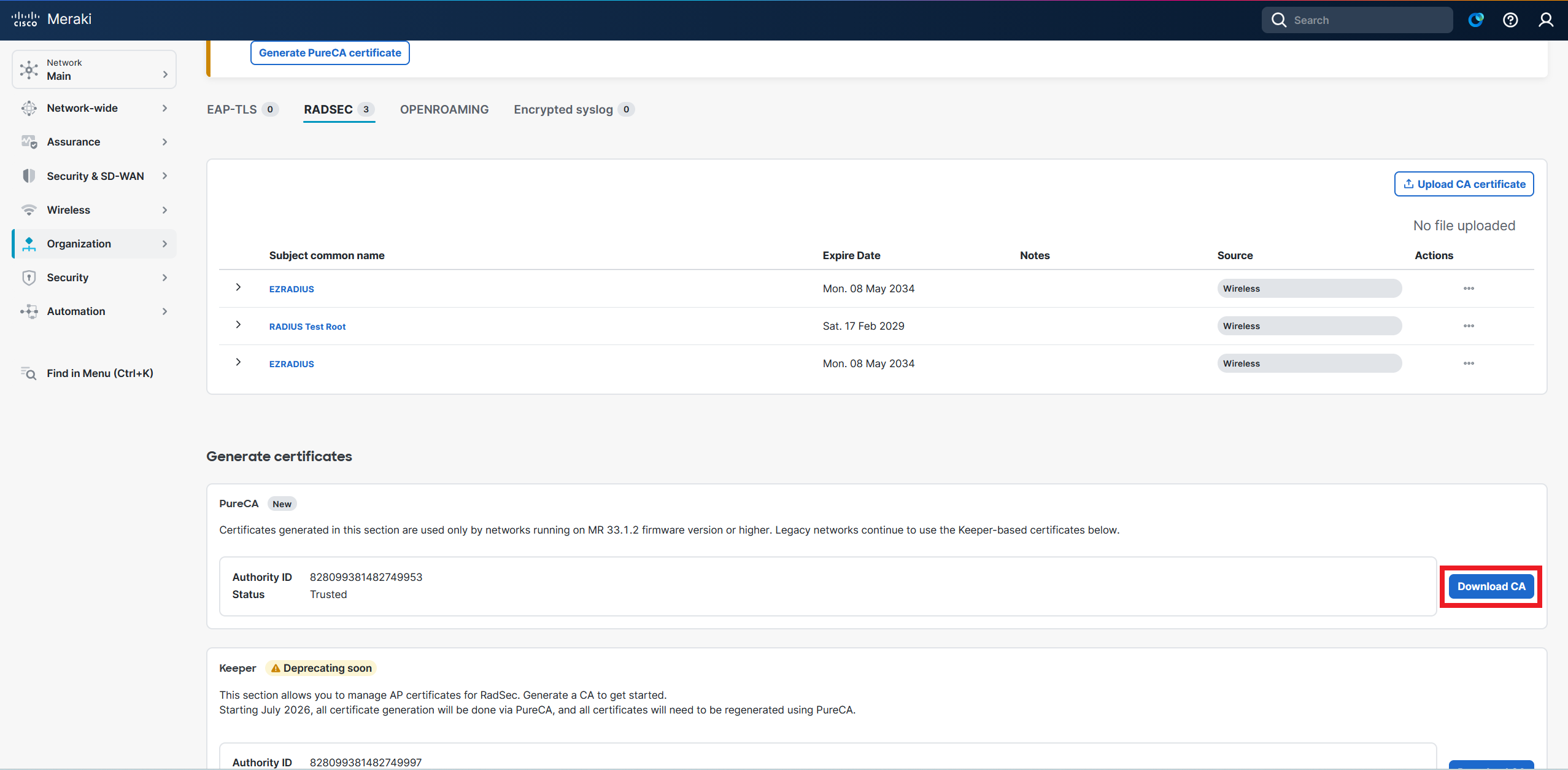Image resolution: width=1568 pixels, height=770 pixels.
Task: Click the Assurance chart icon
Action: (x=29, y=142)
